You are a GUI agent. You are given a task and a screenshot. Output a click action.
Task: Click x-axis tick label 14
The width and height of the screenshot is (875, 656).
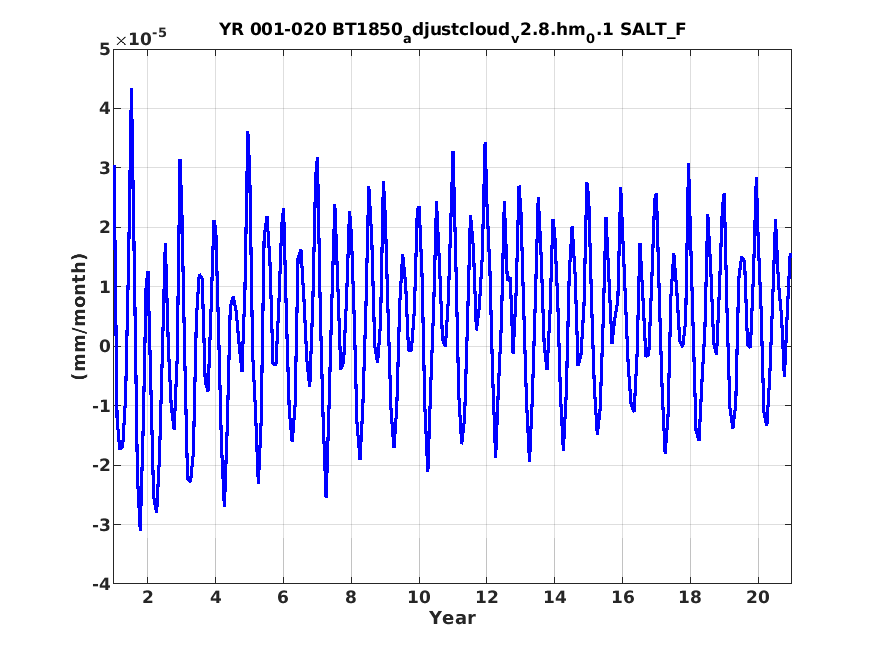[555, 597]
